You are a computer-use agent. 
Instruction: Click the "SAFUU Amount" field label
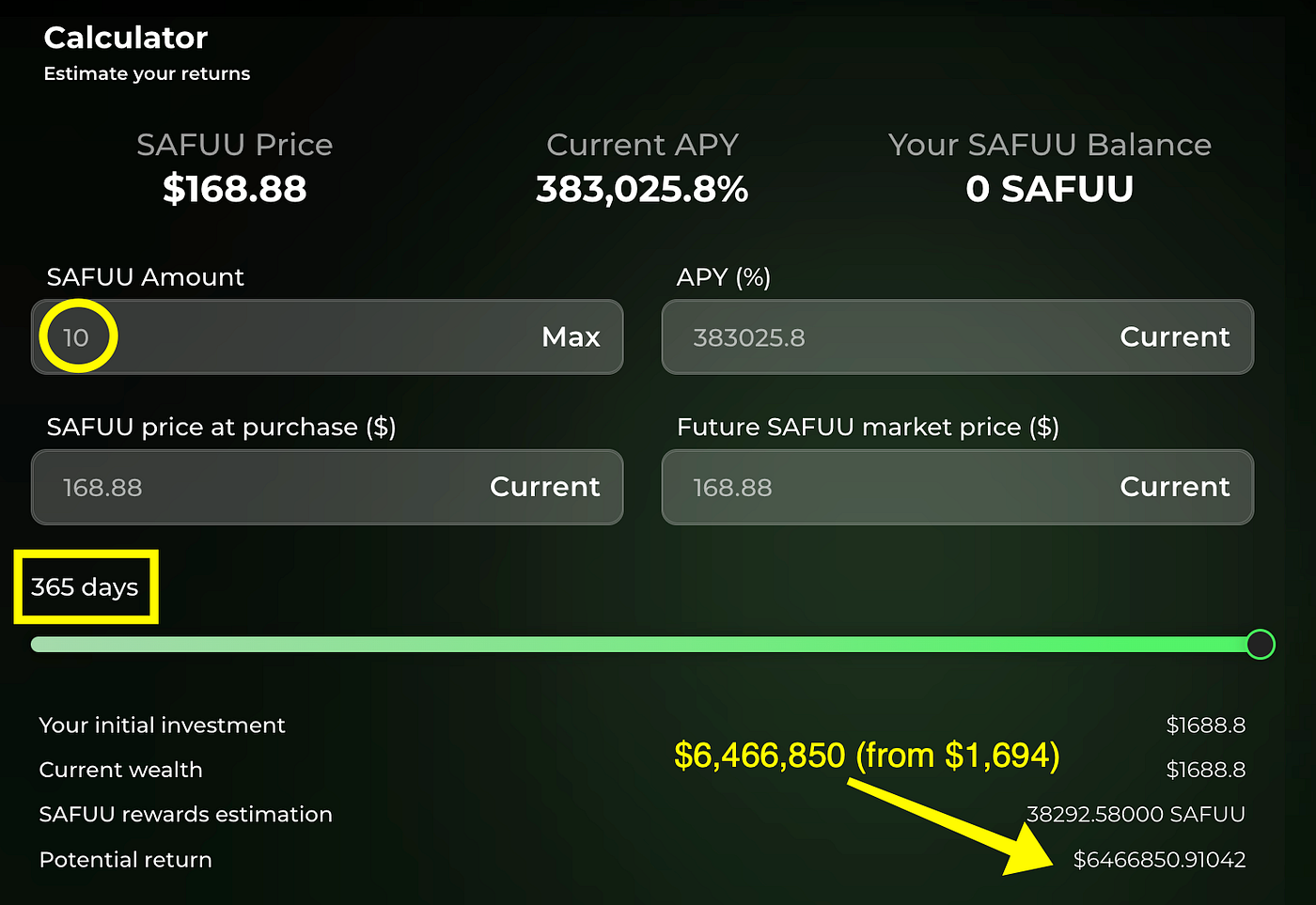[x=146, y=277]
